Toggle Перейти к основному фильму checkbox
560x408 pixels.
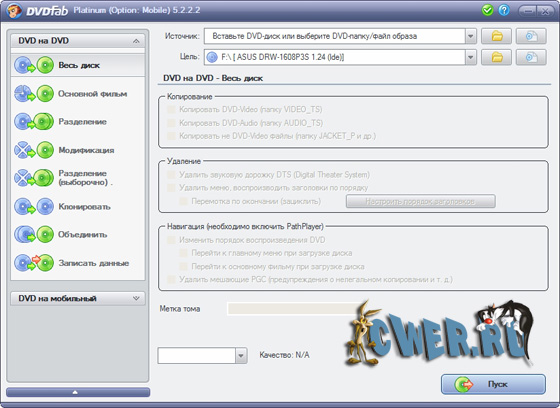coord(184,267)
